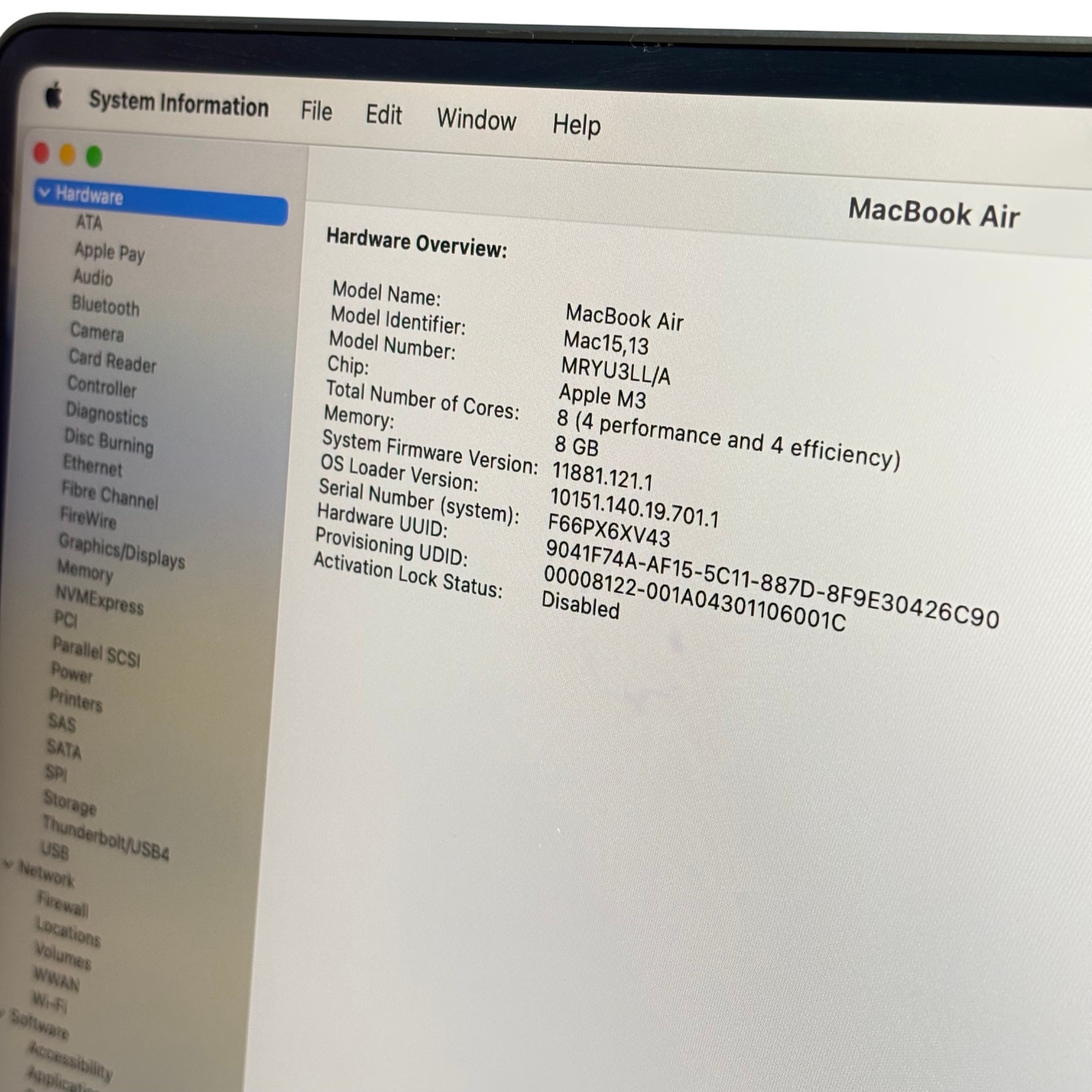Select Firewall in the sidebar

click(62, 904)
